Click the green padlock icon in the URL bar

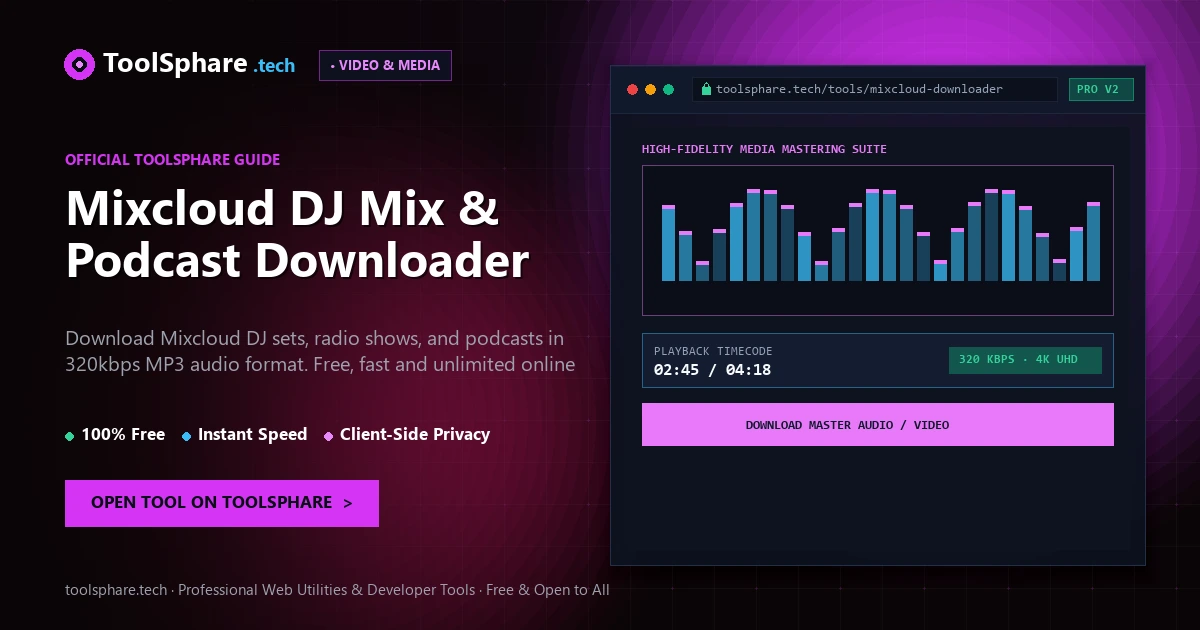(706, 89)
